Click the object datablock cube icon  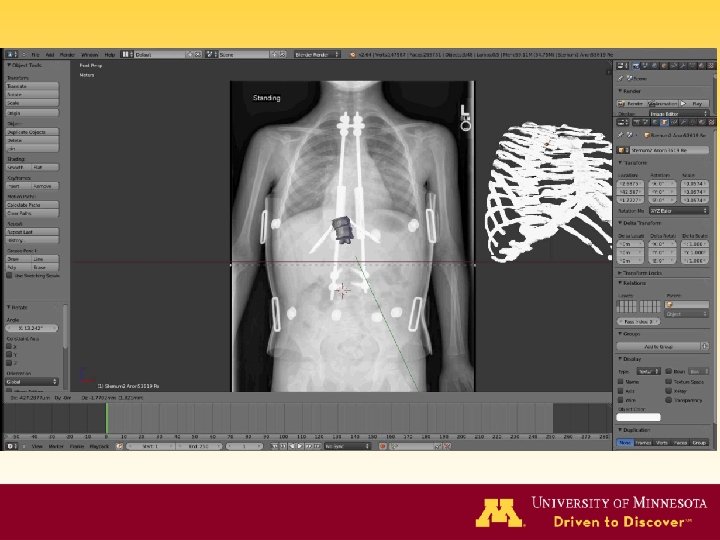click(623, 150)
